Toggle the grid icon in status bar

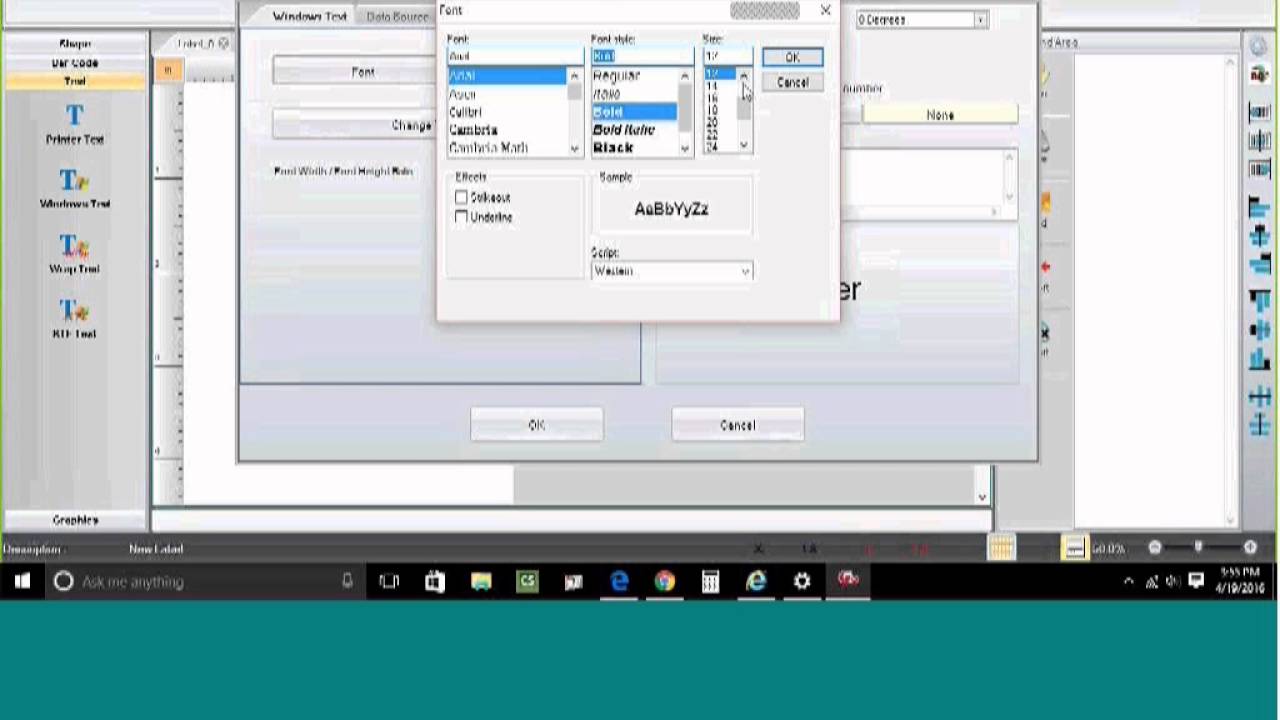1001,547
